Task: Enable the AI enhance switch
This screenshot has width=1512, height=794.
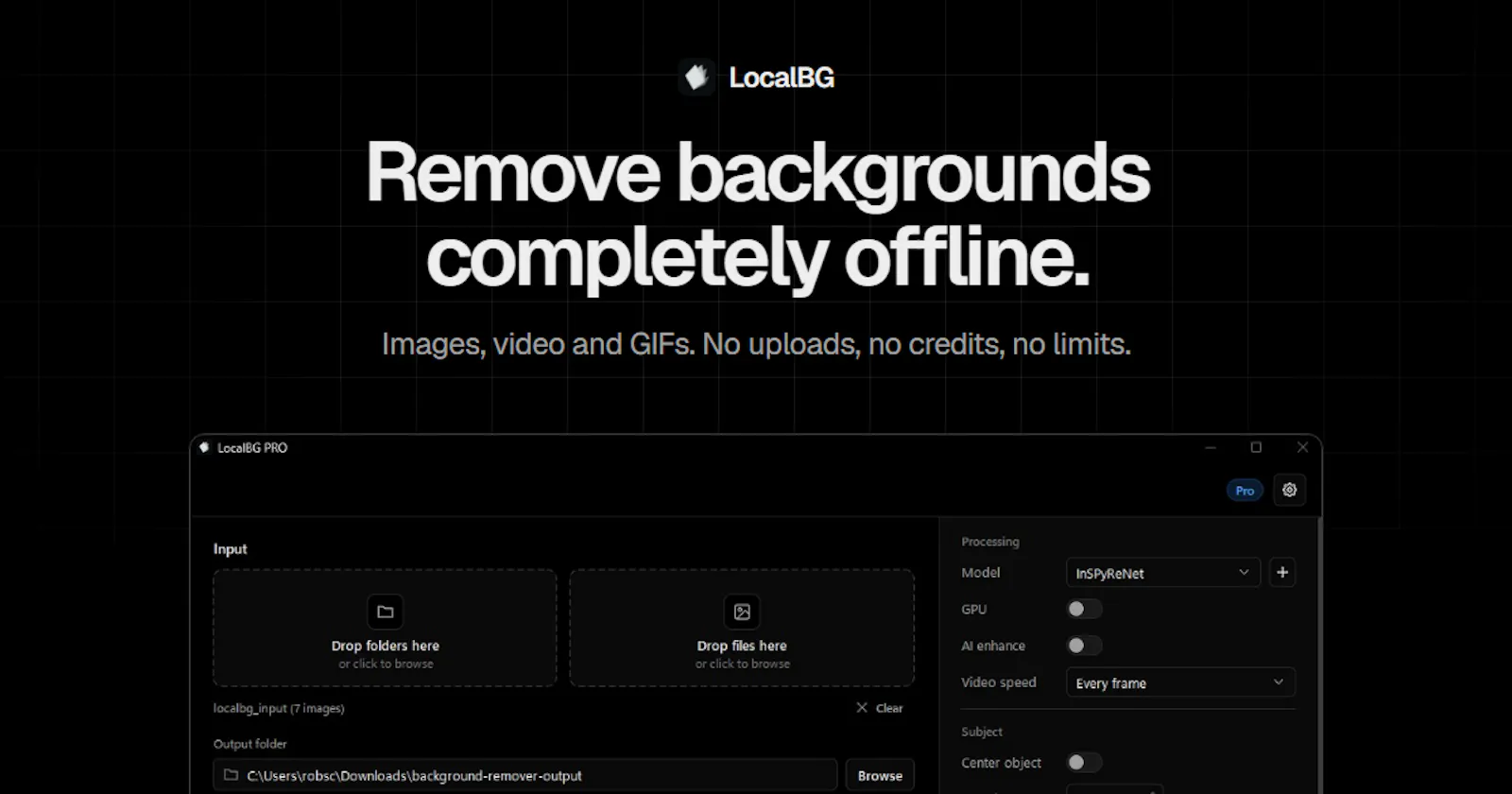Action: tap(1084, 646)
